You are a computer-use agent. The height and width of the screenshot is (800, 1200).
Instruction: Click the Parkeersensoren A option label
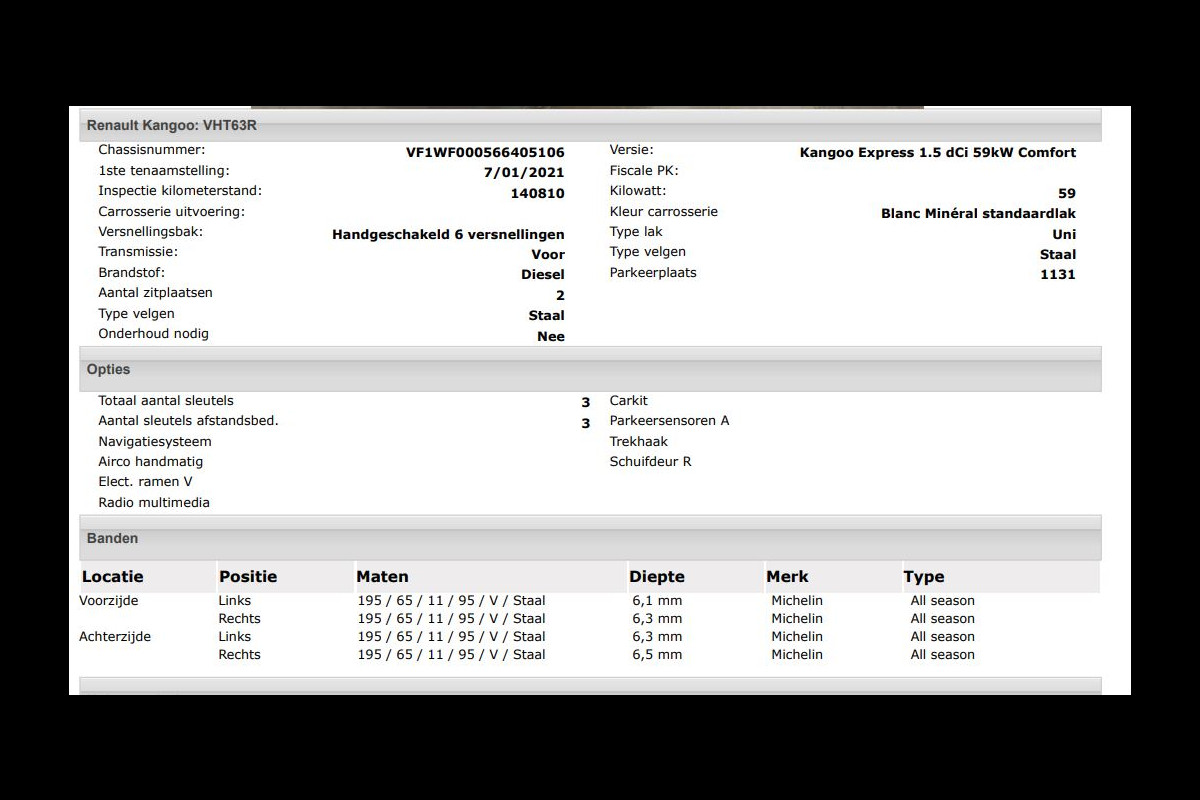click(x=669, y=421)
